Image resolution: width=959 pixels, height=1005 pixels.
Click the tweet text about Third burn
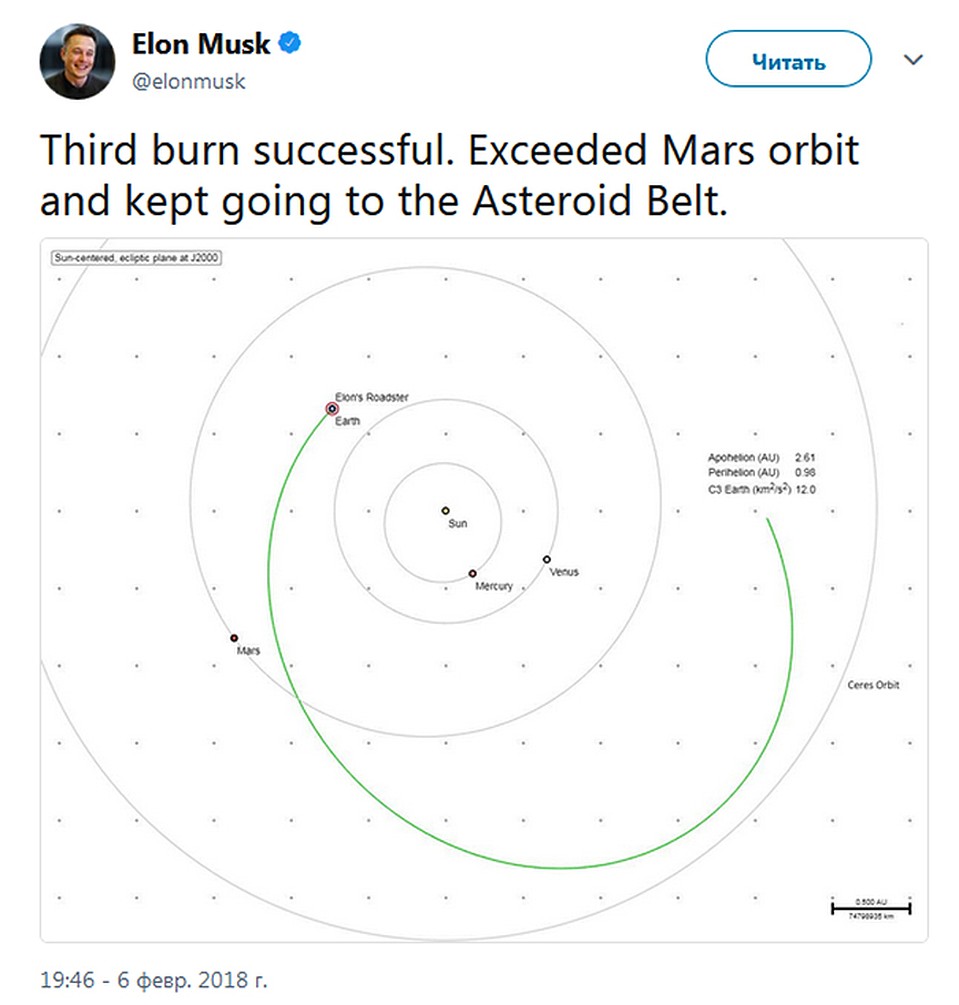click(x=449, y=175)
